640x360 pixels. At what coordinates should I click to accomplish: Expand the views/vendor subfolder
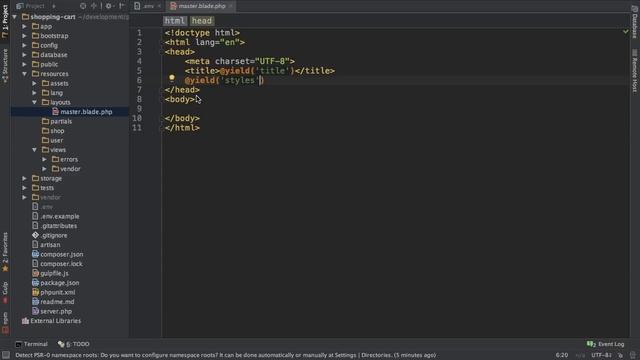pyautogui.click(x=44, y=169)
